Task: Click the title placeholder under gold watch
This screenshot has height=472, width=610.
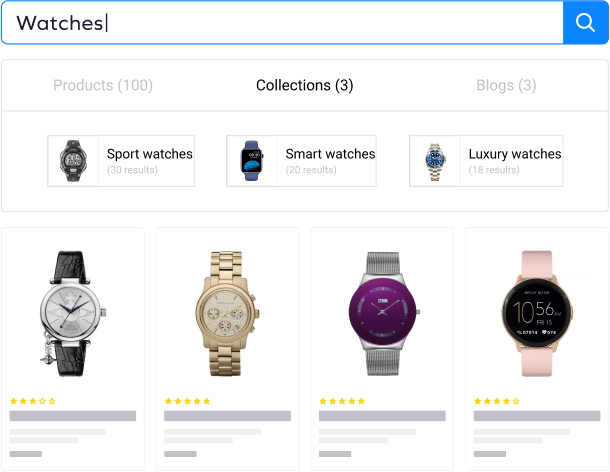Action: [x=227, y=416]
